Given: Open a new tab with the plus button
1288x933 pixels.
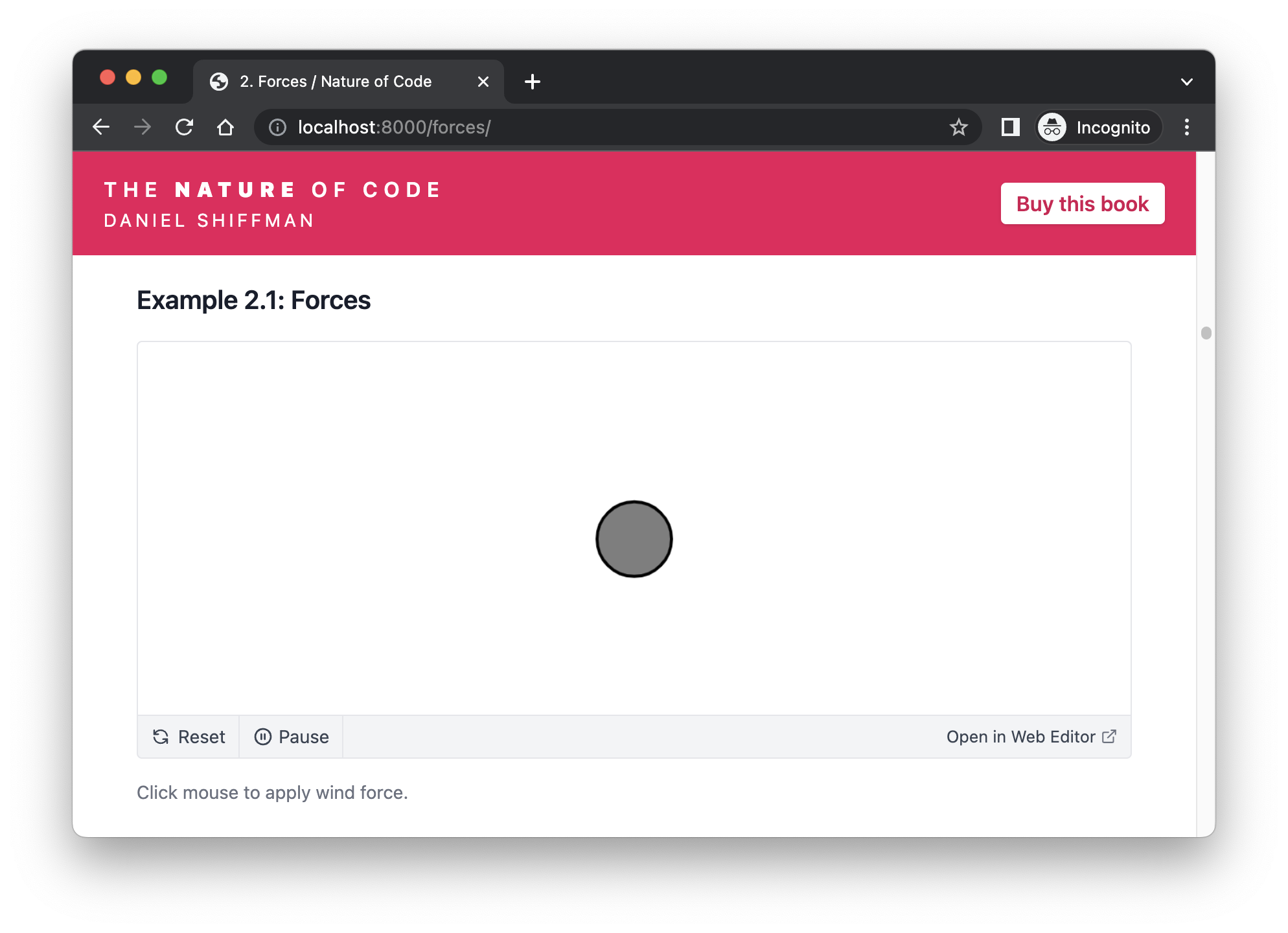Looking at the screenshot, I should click(x=533, y=82).
